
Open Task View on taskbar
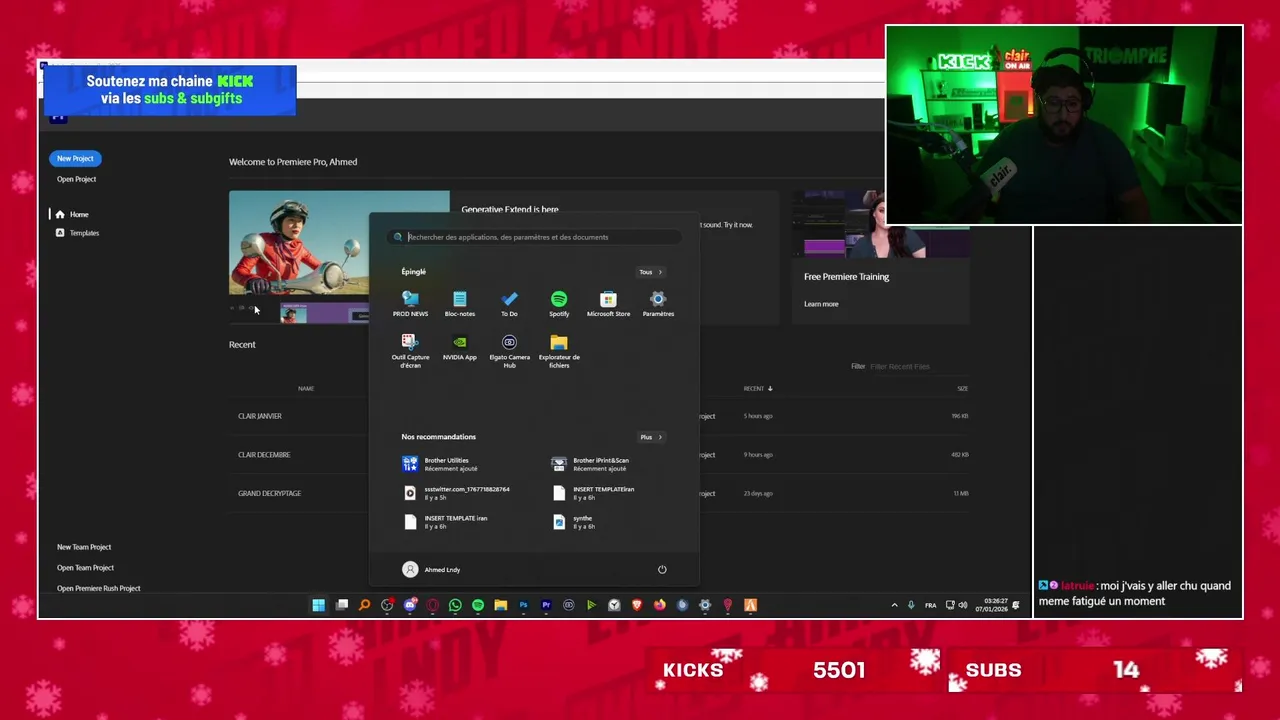[x=342, y=605]
